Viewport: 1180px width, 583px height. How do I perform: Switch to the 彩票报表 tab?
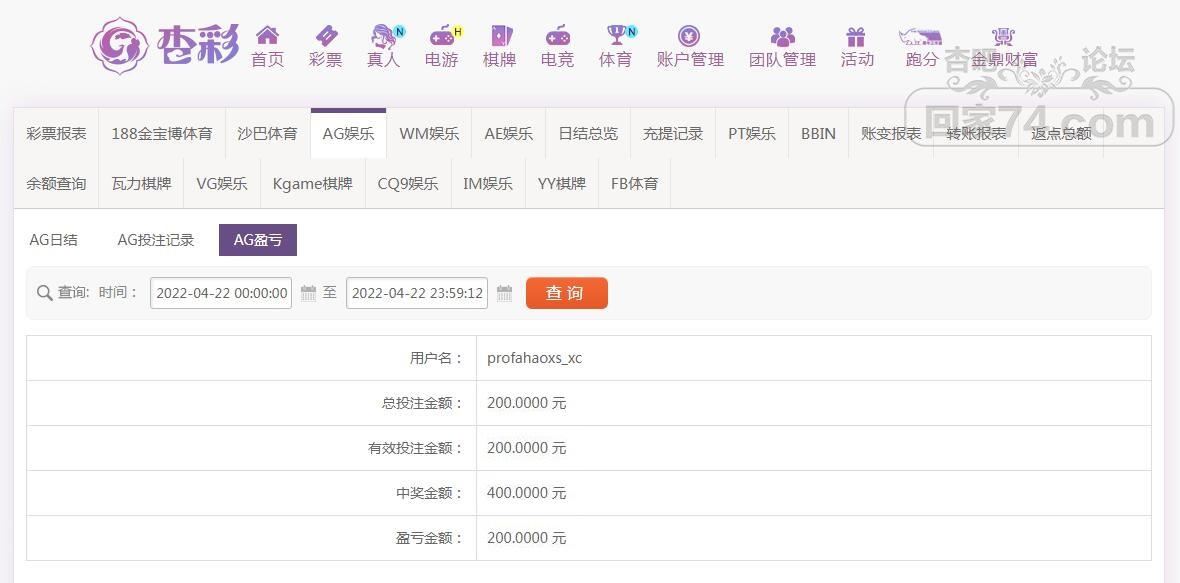tap(56, 133)
